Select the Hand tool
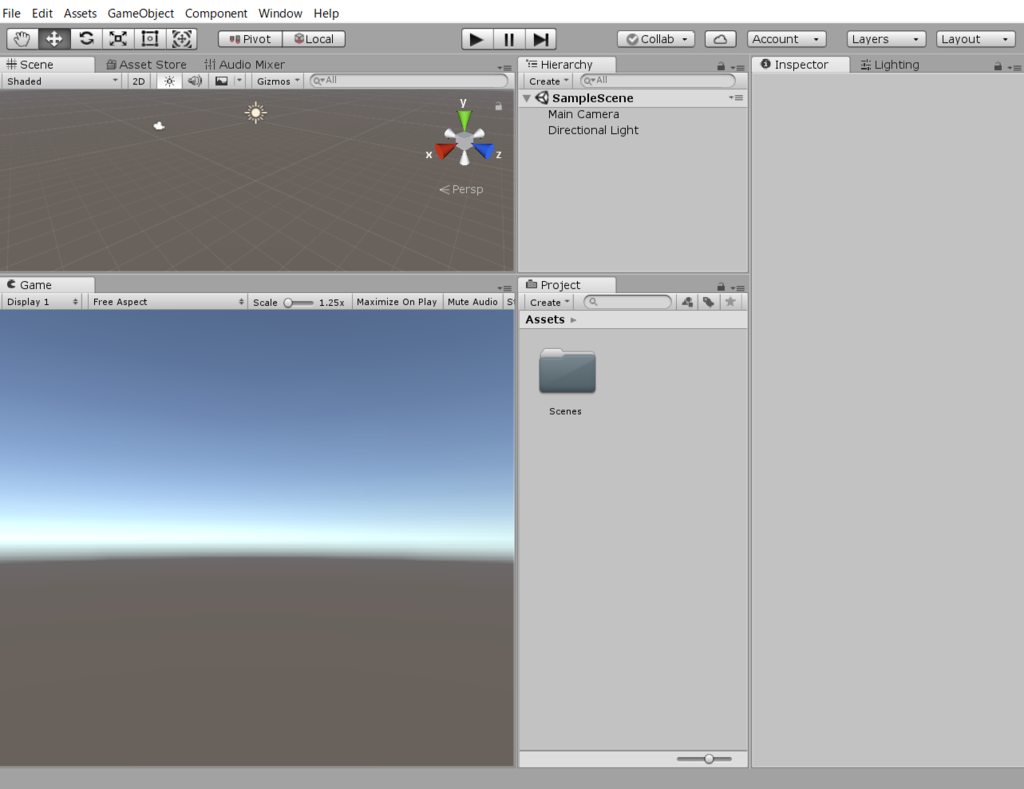The image size is (1024, 789). tap(22, 39)
